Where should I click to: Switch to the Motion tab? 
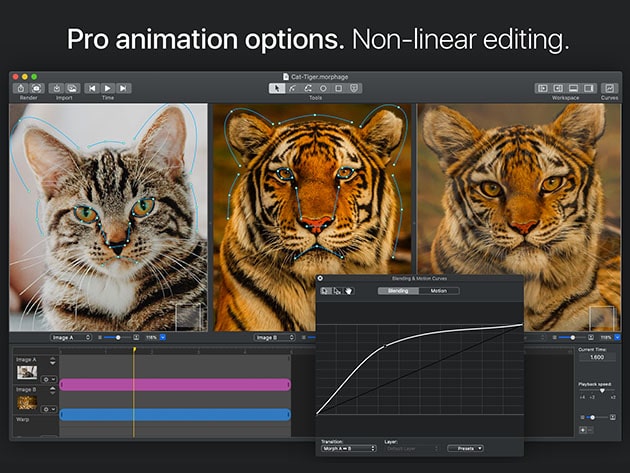point(439,291)
